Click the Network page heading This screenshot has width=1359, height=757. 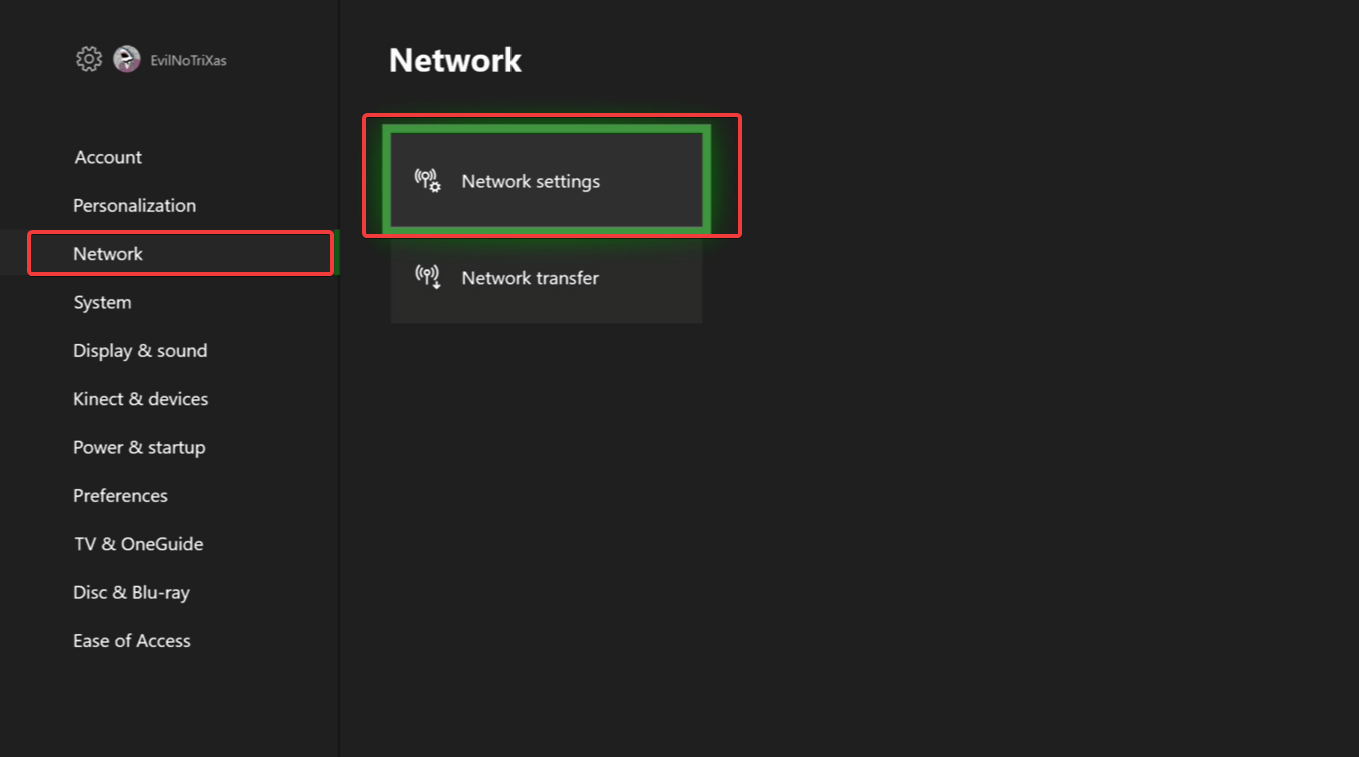point(455,60)
